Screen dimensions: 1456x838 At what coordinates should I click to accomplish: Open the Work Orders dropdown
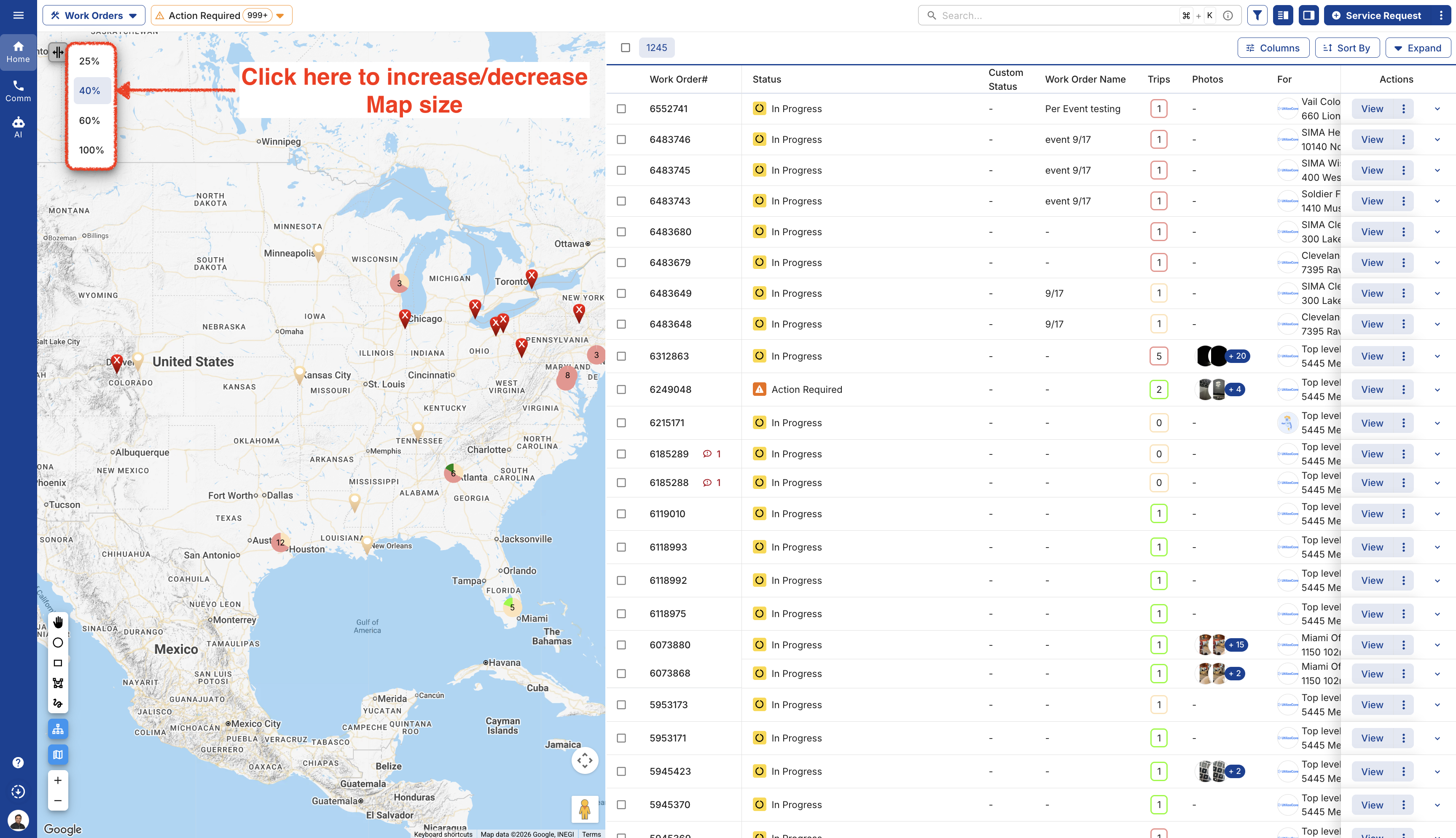point(94,16)
